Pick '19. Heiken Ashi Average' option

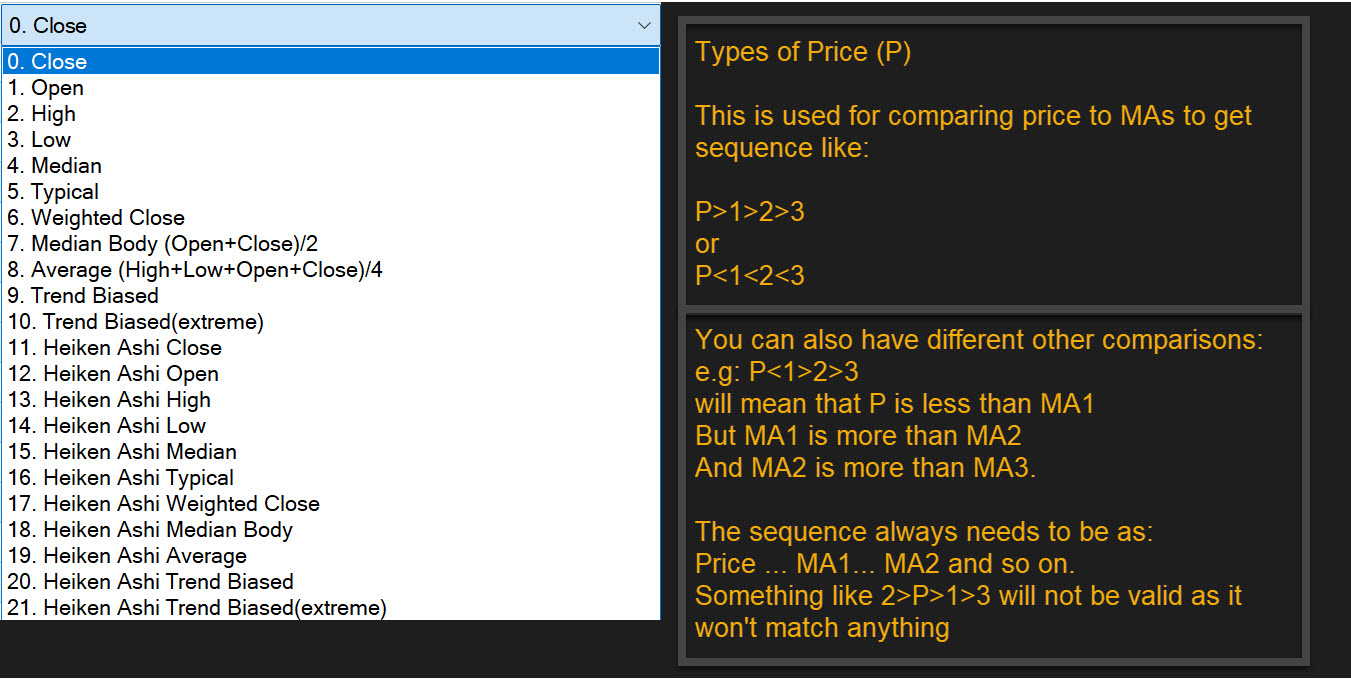pos(127,556)
